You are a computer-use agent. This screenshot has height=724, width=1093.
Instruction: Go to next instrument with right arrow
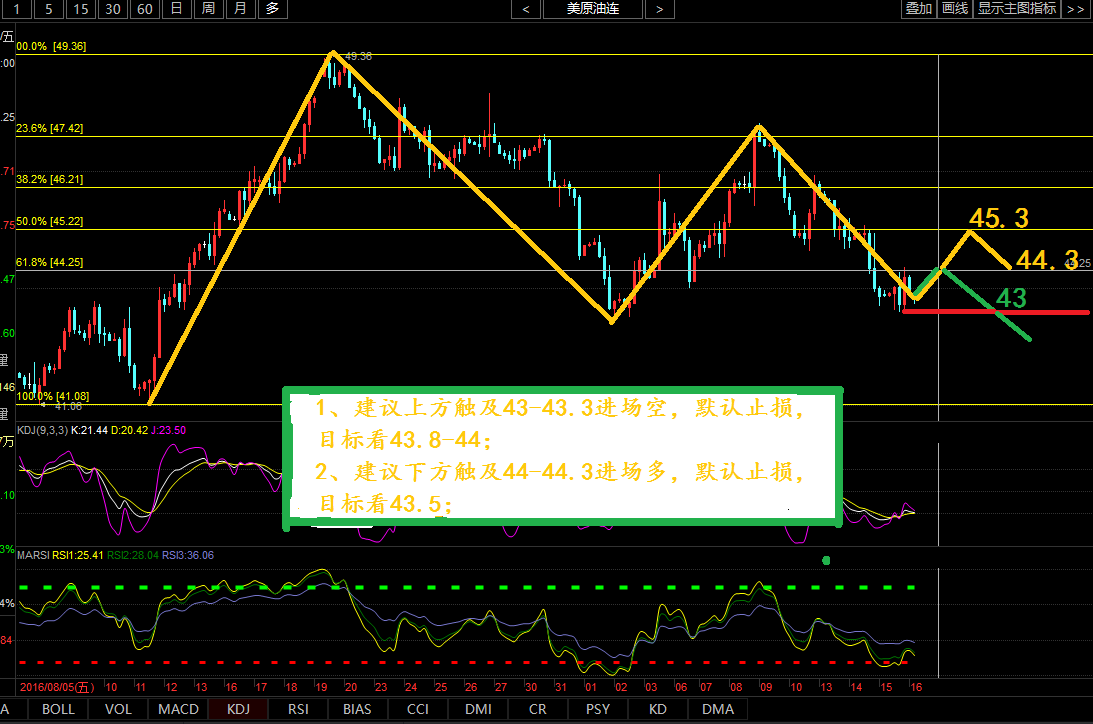pos(658,9)
